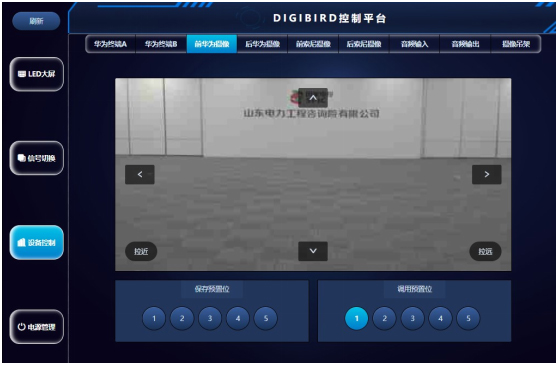Open the 音频输入 tab
558x365 pixels.
tap(414, 44)
